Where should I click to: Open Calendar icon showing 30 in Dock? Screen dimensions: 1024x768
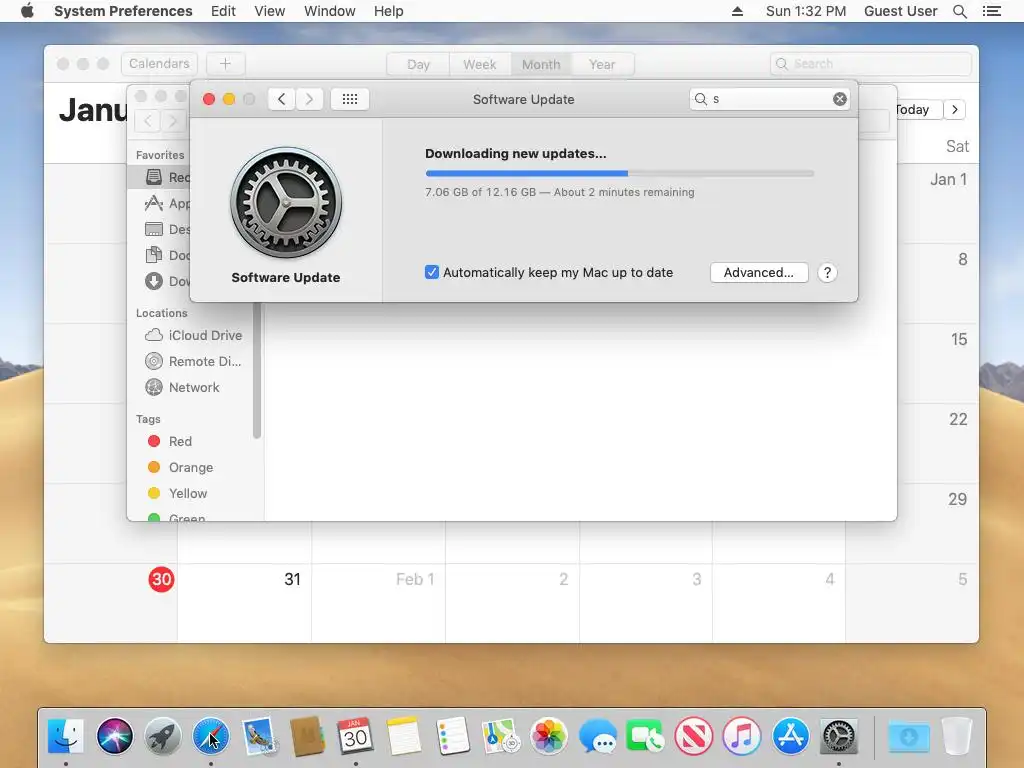(355, 736)
